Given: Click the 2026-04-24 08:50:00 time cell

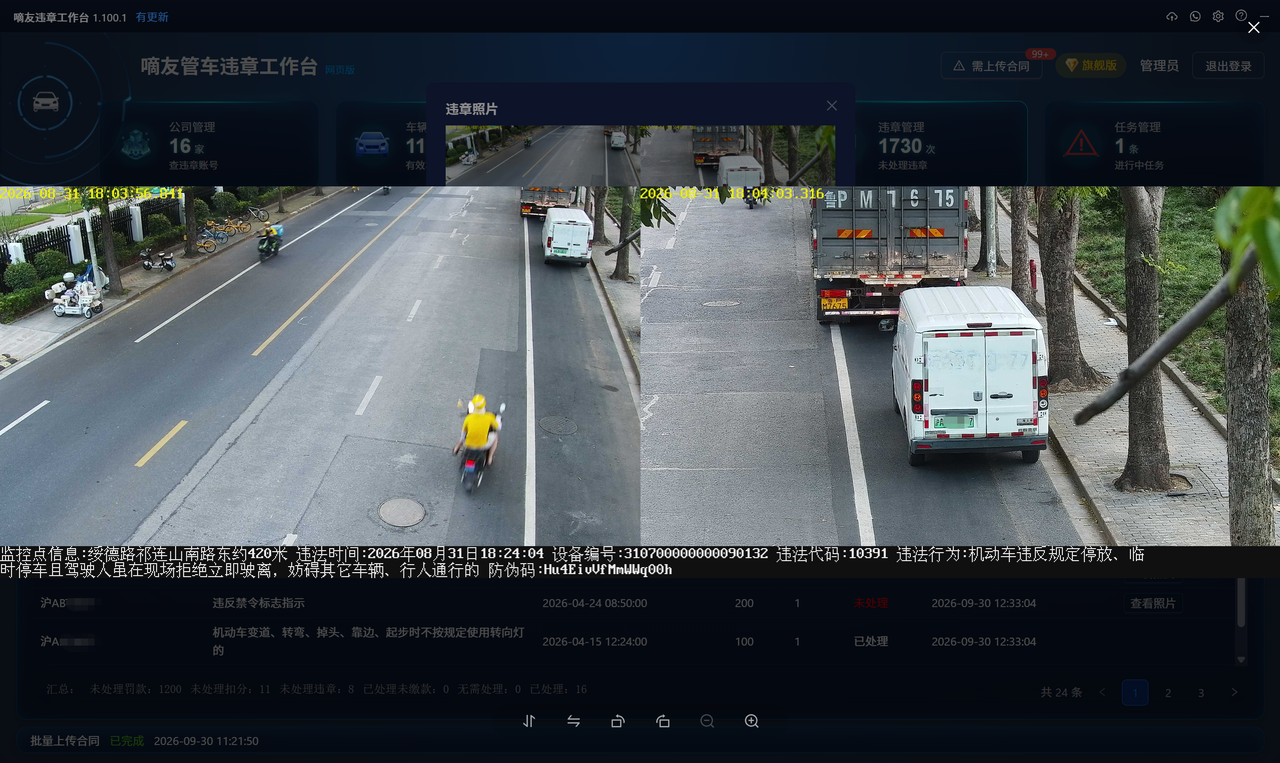Looking at the screenshot, I should click(x=594, y=603).
